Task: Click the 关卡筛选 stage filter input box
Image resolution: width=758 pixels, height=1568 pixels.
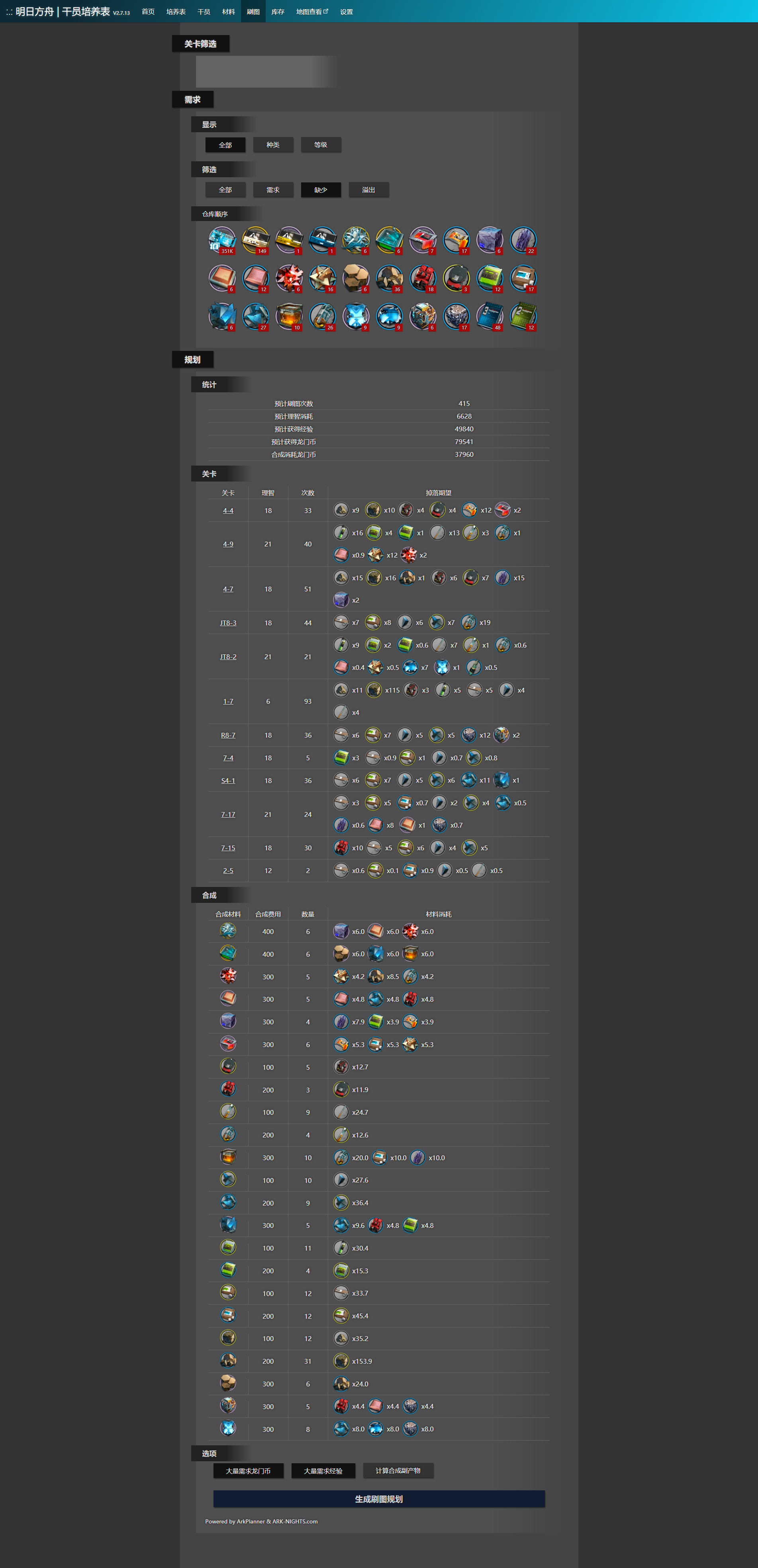Action: (x=266, y=72)
